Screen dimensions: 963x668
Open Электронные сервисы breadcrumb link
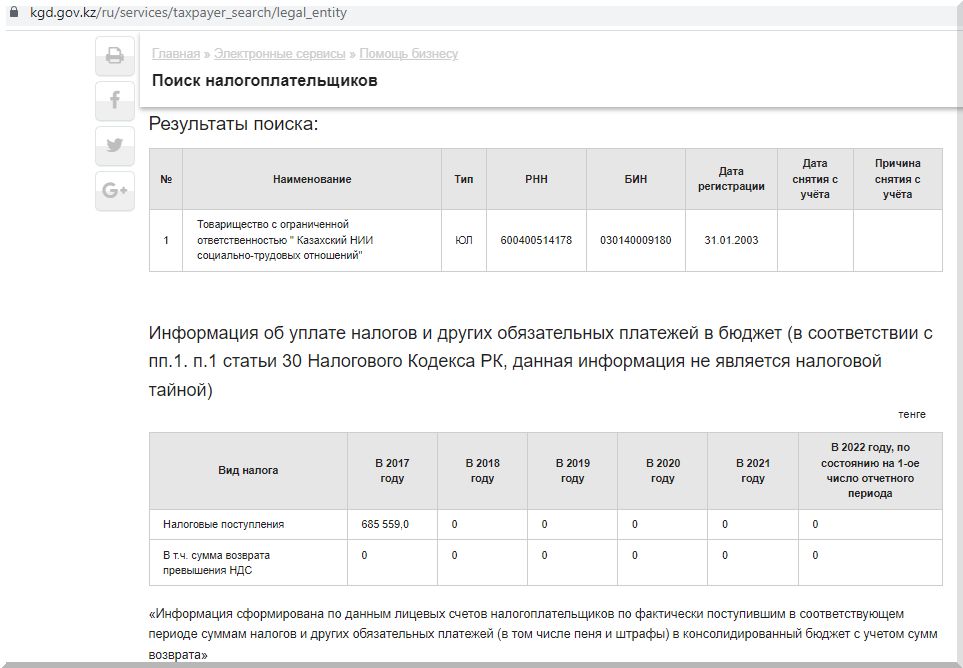pos(280,54)
